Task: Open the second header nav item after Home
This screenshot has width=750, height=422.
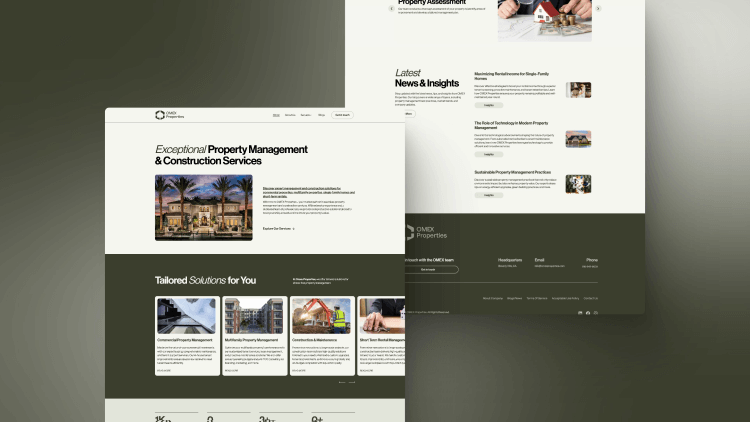Action: pyautogui.click(x=290, y=115)
